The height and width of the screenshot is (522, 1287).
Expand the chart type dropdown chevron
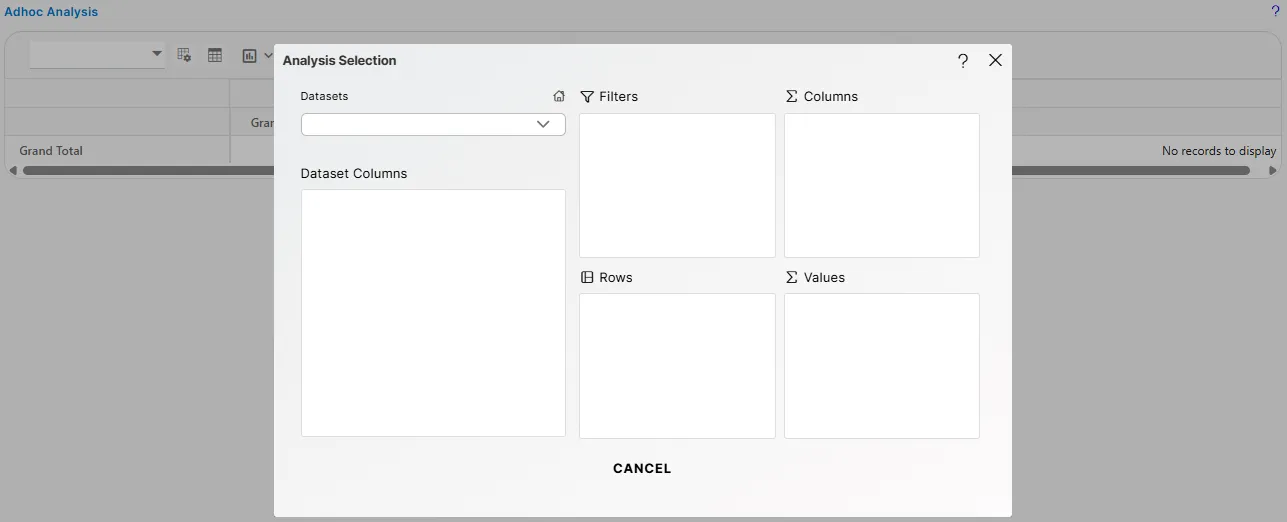(268, 56)
